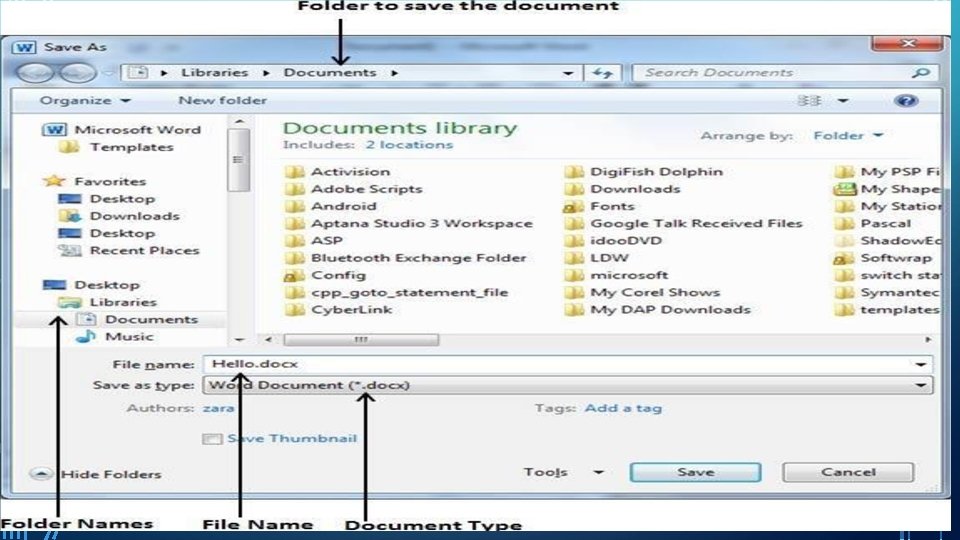Open the Organize dropdown menu
This screenshot has height=540, width=960.
(84, 100)
